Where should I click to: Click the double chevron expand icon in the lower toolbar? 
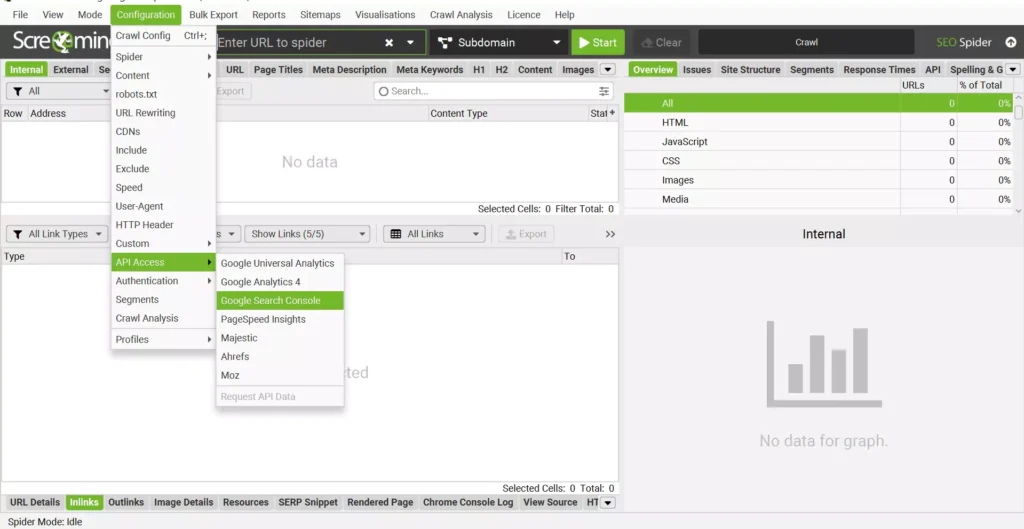click(610, 234)
